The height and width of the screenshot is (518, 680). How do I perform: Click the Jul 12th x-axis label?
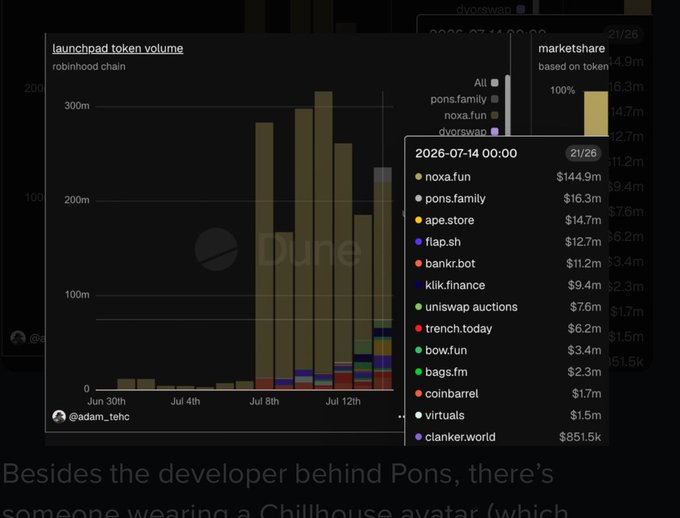[343, 401]
